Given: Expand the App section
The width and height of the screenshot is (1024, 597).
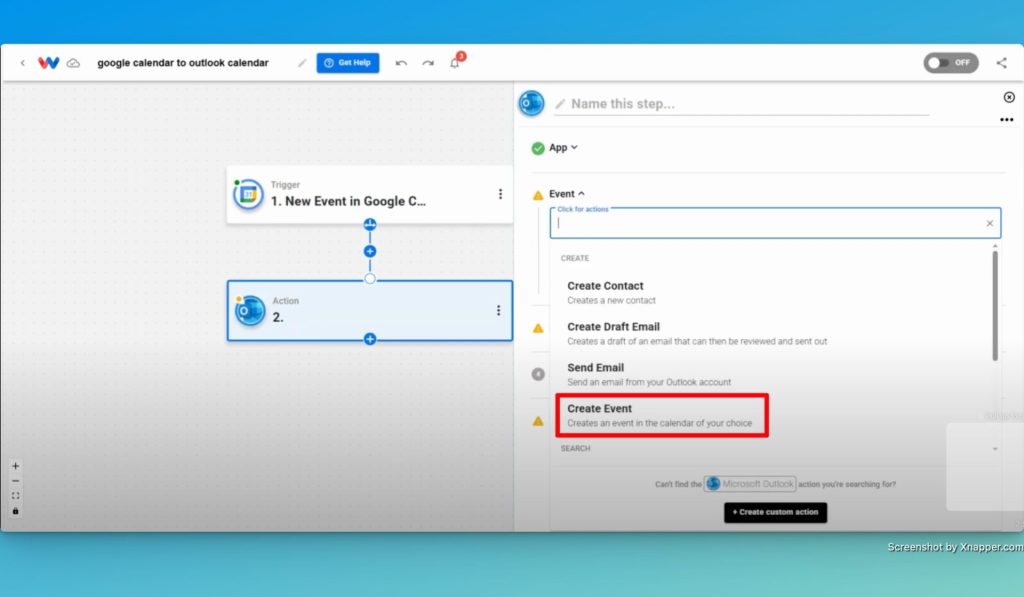Looking at the screenshot, I should point(563,148).
